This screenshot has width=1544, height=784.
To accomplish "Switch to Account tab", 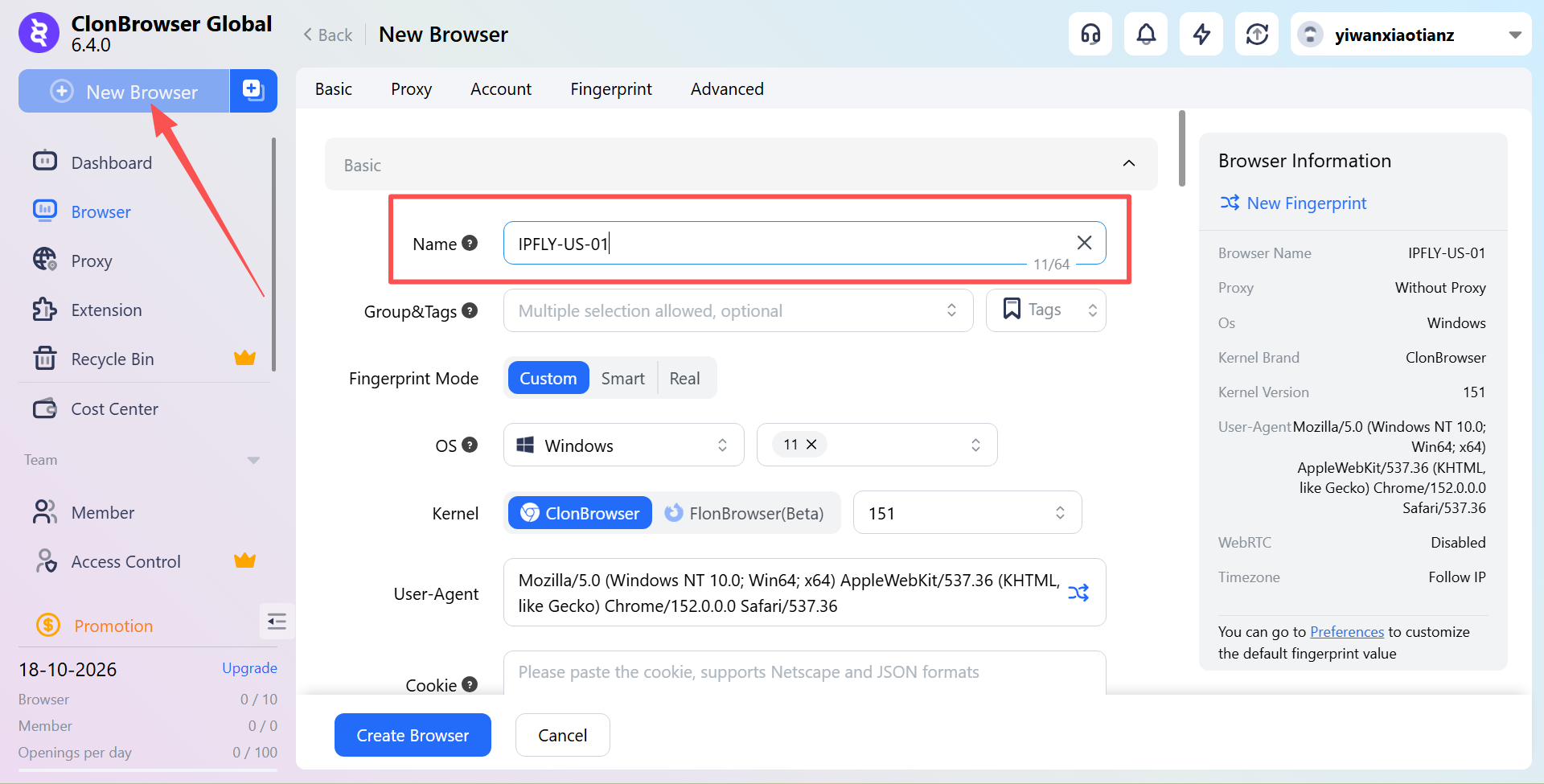I will tap(501, 88).
